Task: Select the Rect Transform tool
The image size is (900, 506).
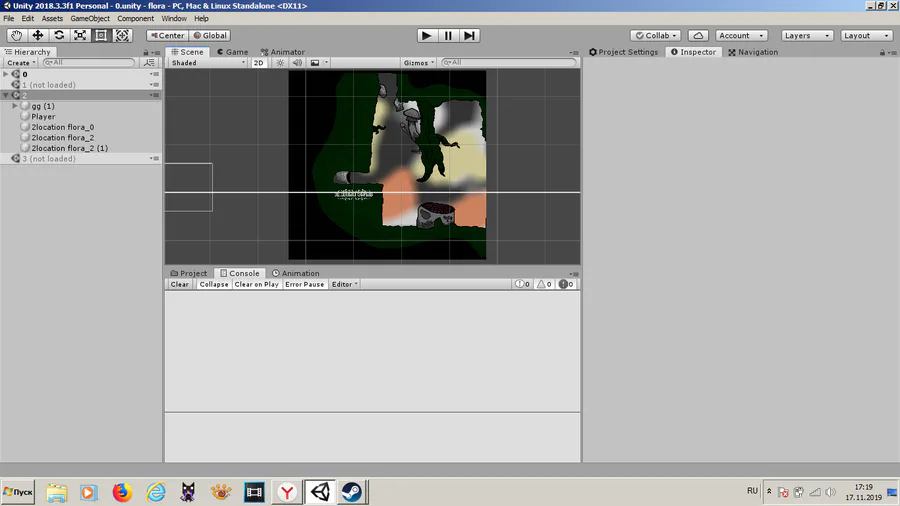Action: tap(101, 36)
